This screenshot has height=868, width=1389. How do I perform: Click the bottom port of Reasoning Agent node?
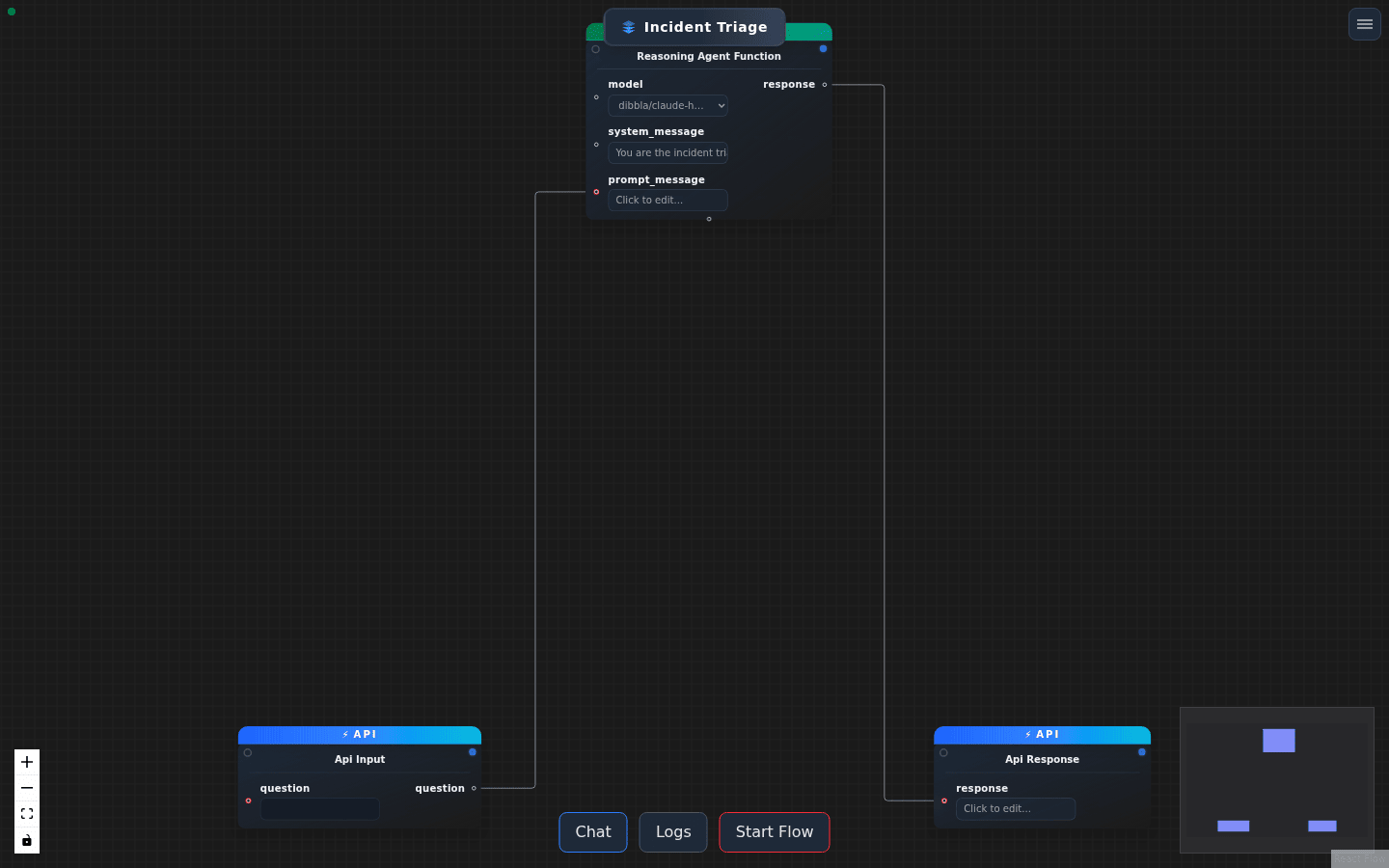click(x=709, y=219)
